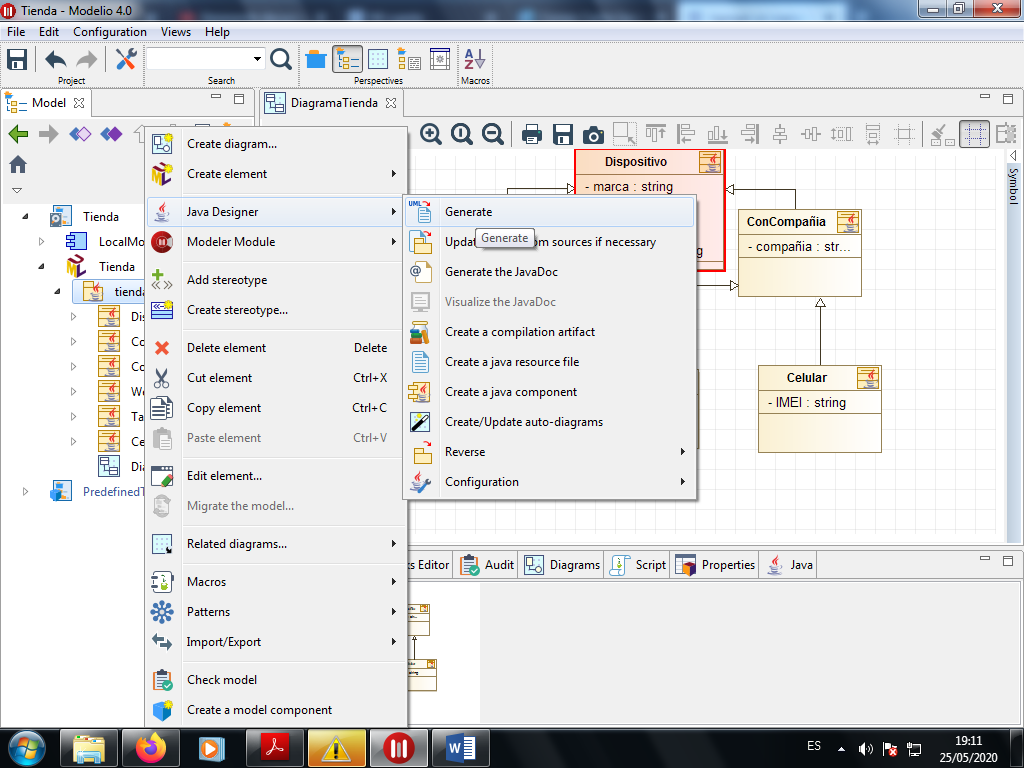1024x768 pixels.
Task: Select Create a compilation artifact
Action: (x=550, y=332)
